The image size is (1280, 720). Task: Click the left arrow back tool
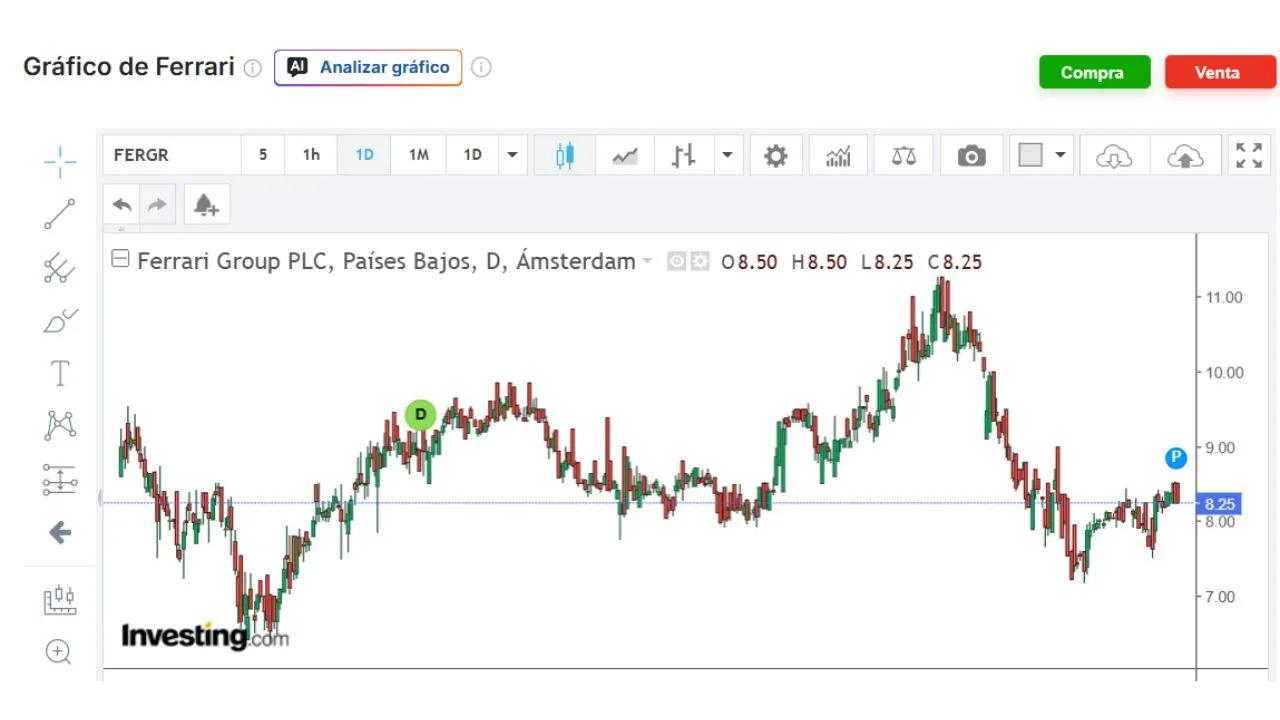[60, 532]
